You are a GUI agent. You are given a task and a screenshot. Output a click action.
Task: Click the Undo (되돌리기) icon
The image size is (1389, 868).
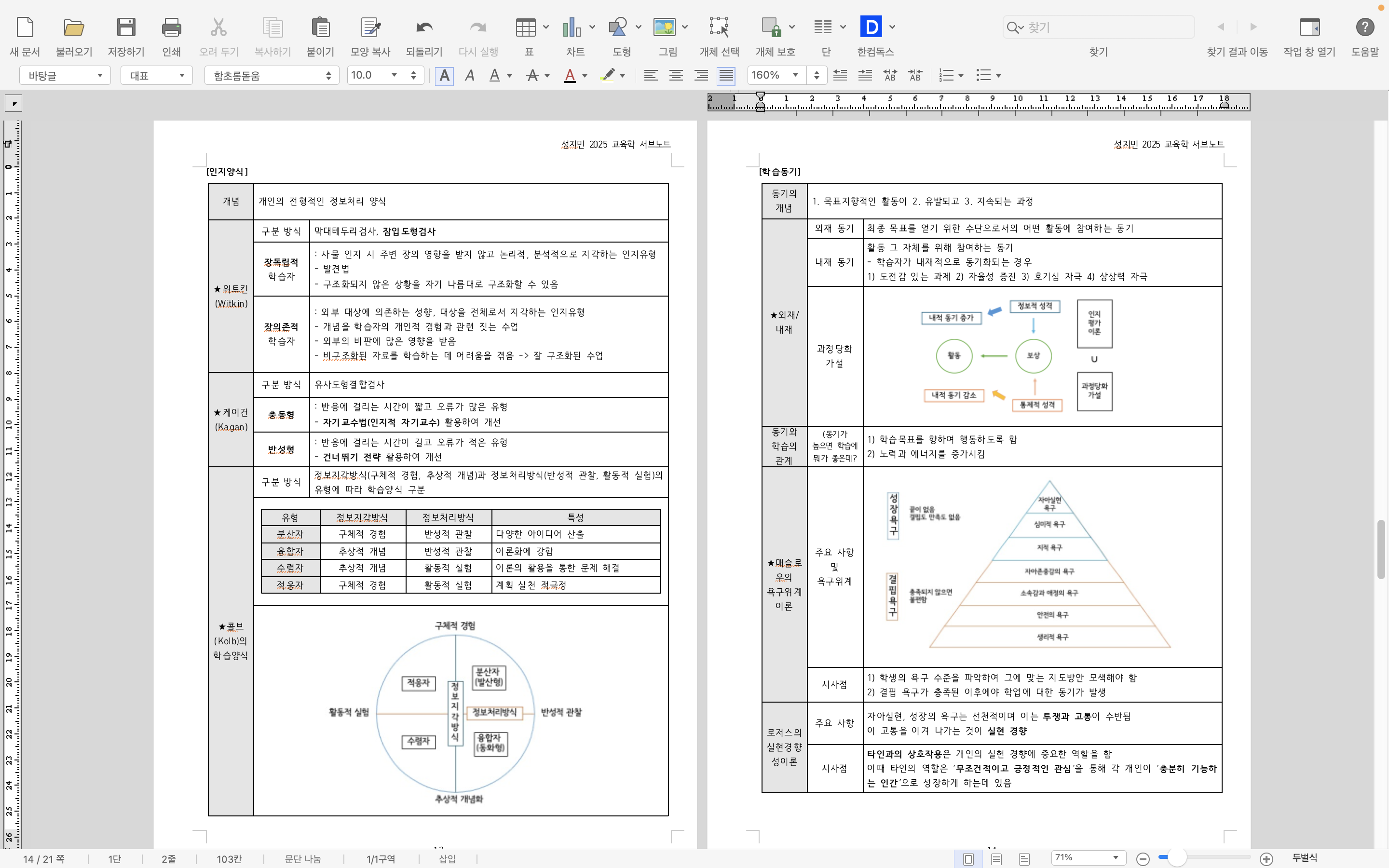click(423, 27)
